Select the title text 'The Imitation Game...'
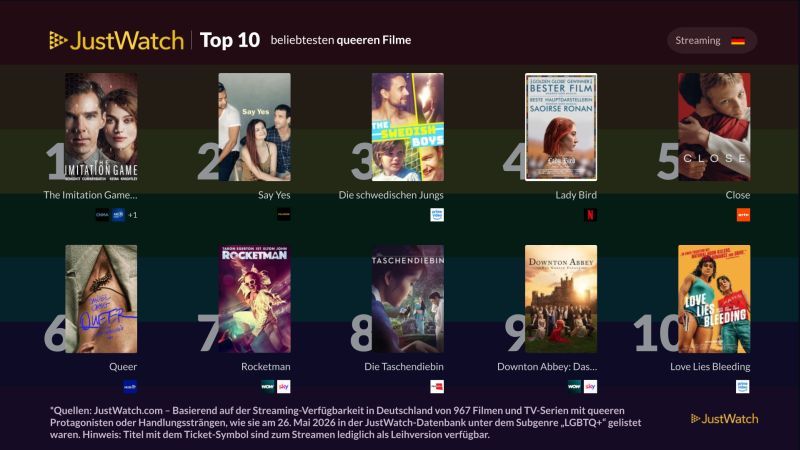This screenshot has height=450, width=800. 90,195
